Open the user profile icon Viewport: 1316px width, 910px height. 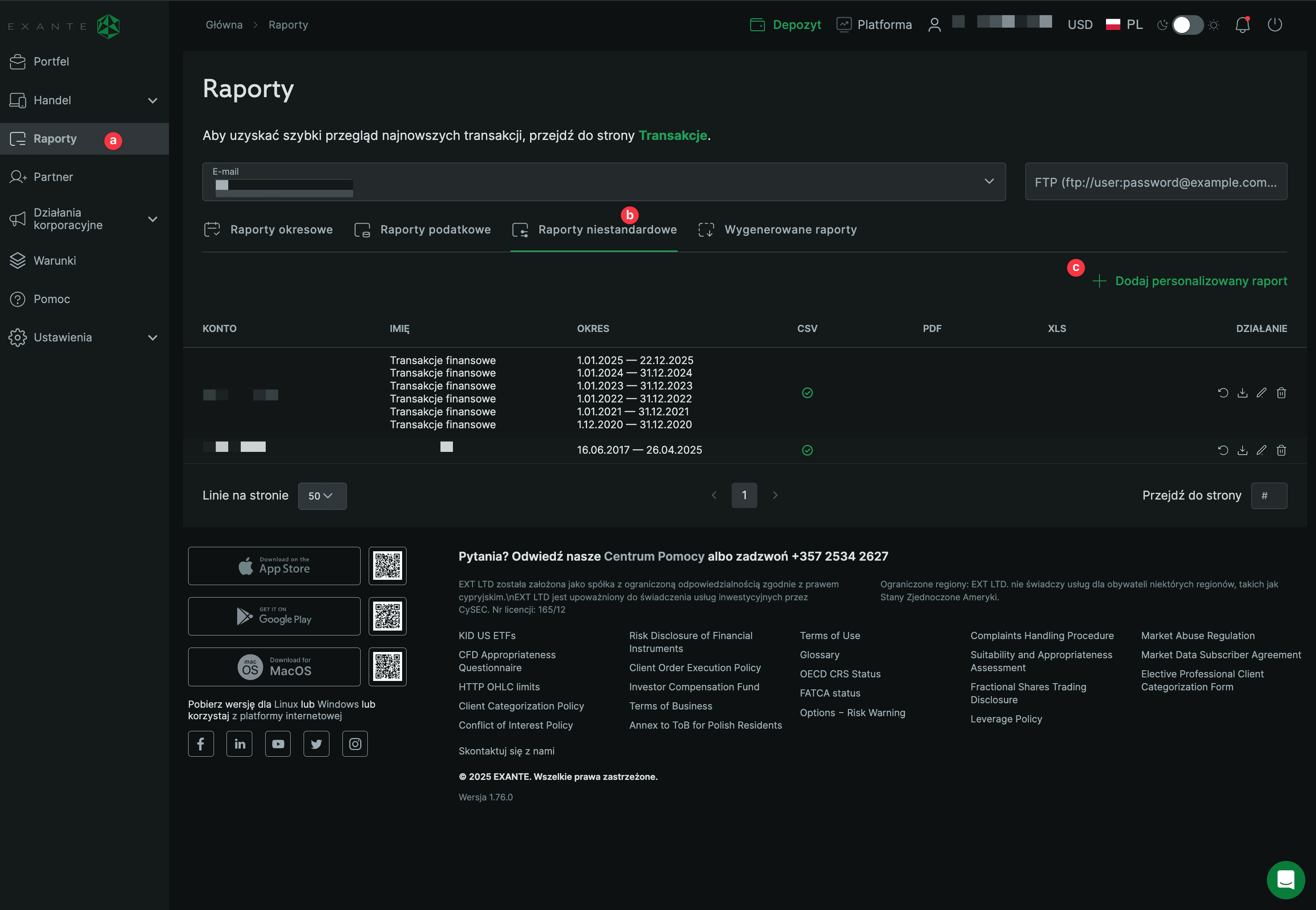coord(934,25)
